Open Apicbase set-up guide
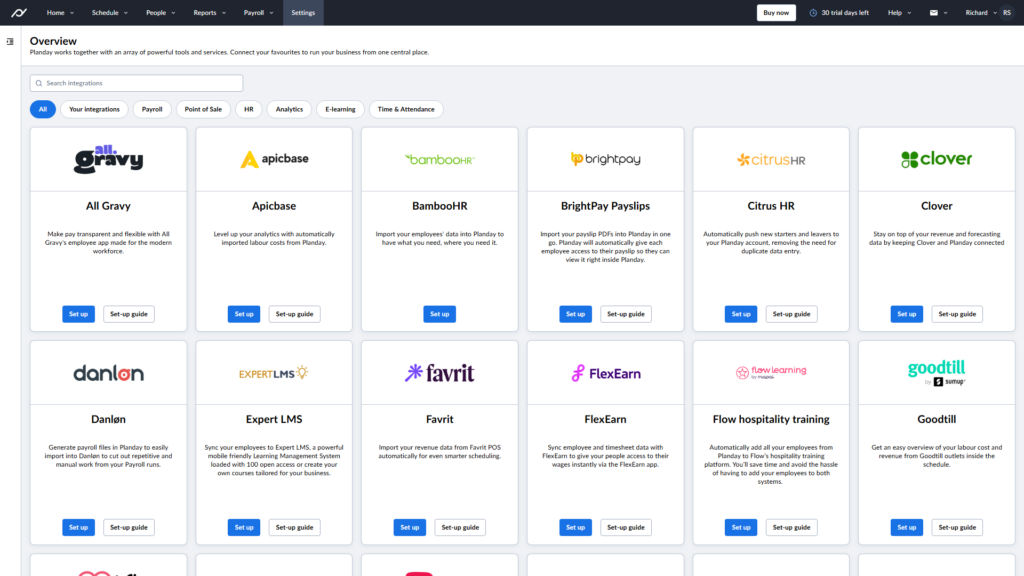This screenshot has width=1024, height=576. click(295, 314)
